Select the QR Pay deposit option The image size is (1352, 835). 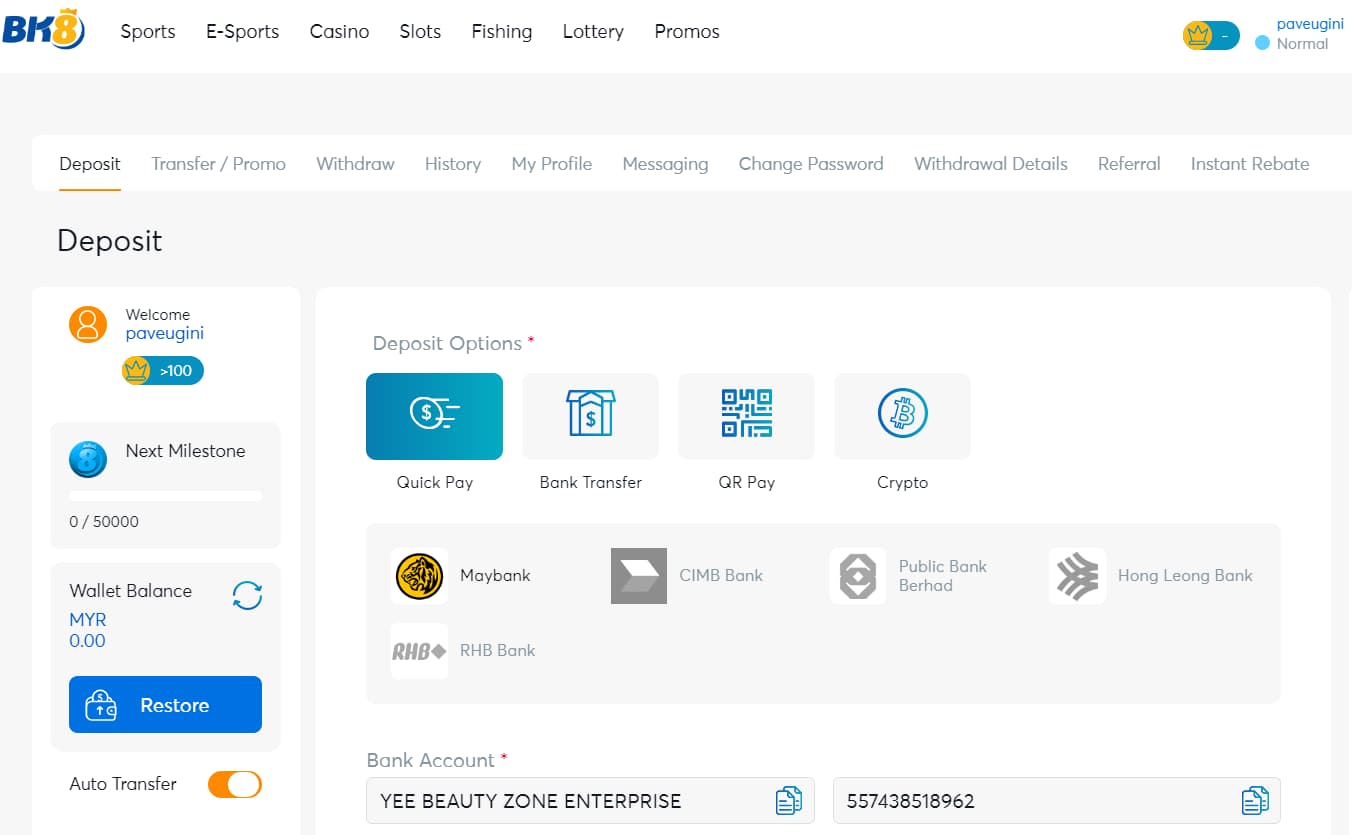click(x=746, y=416)
